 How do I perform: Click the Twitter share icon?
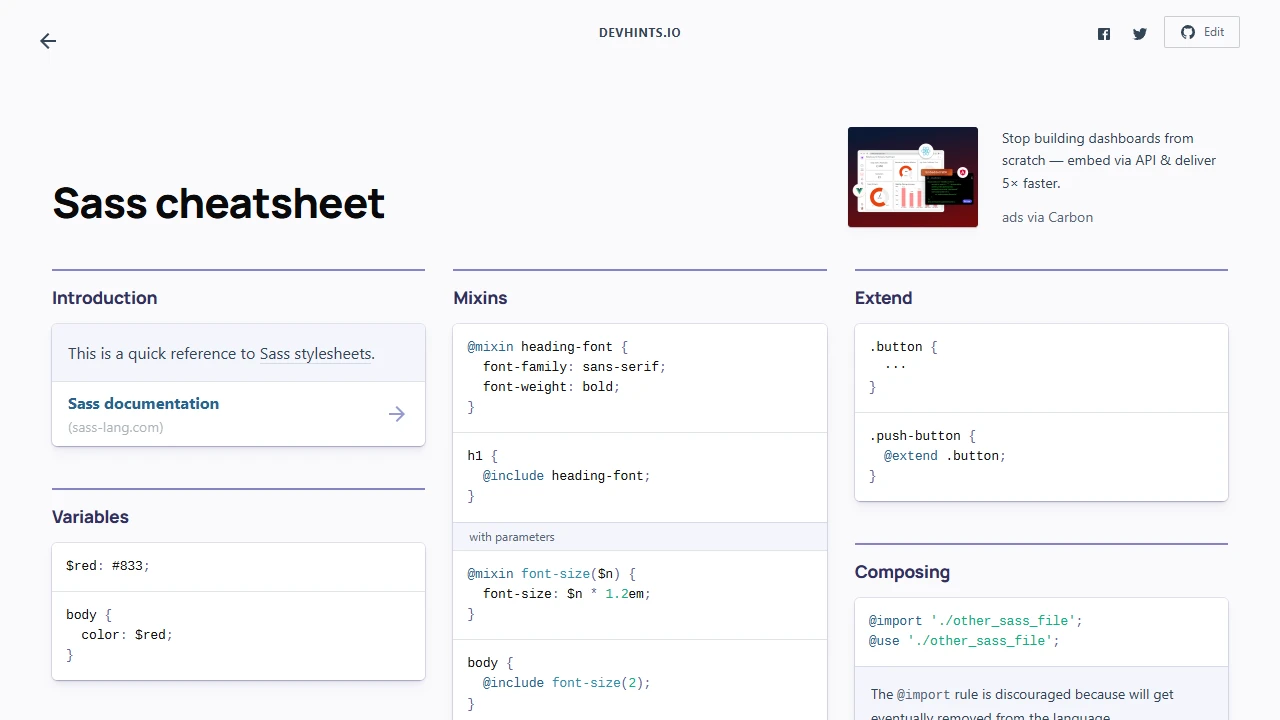(x=1140, y=33)
